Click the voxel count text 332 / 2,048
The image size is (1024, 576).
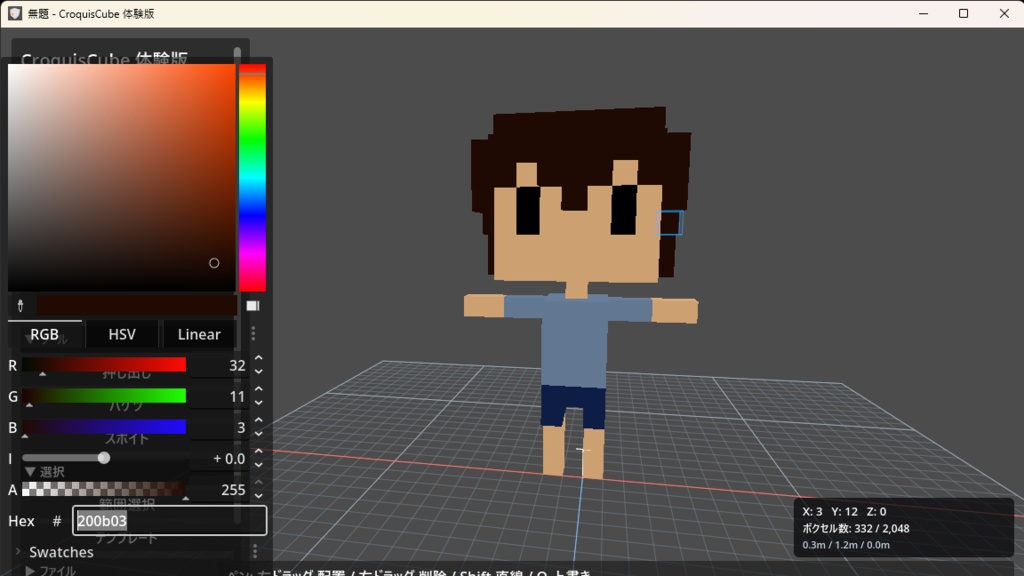tap(856, 528)
